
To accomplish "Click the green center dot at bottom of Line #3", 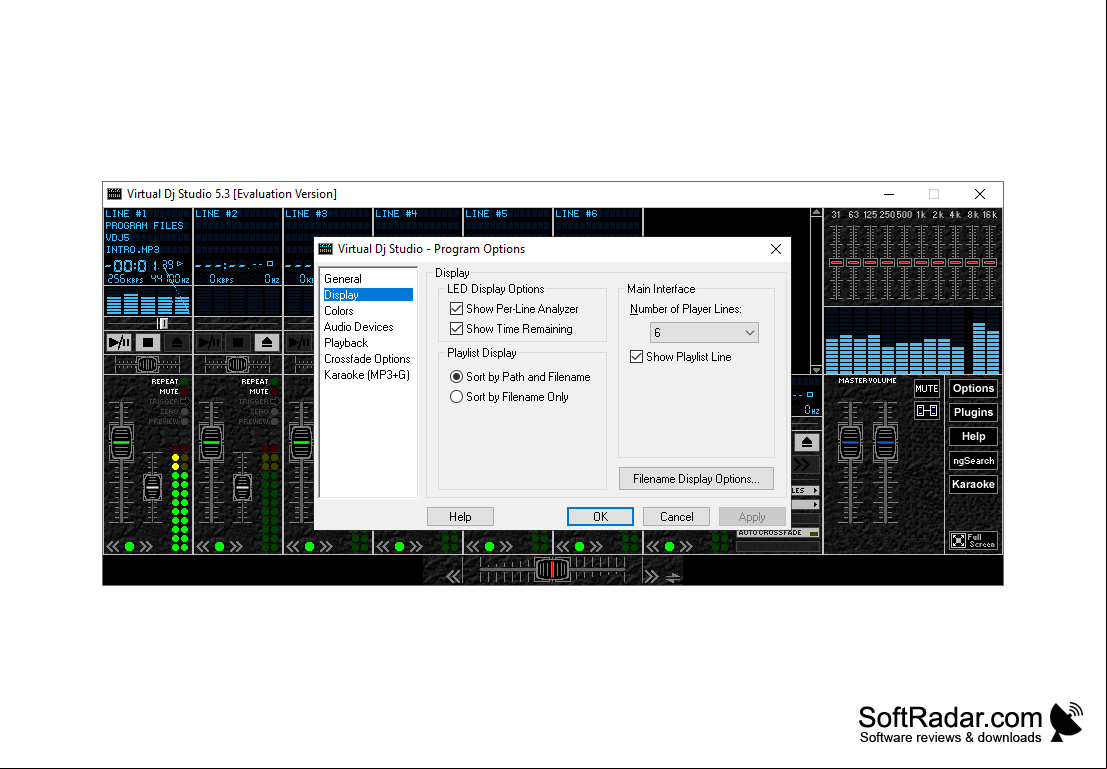I will pyautogui.click(x=309, y=547).
